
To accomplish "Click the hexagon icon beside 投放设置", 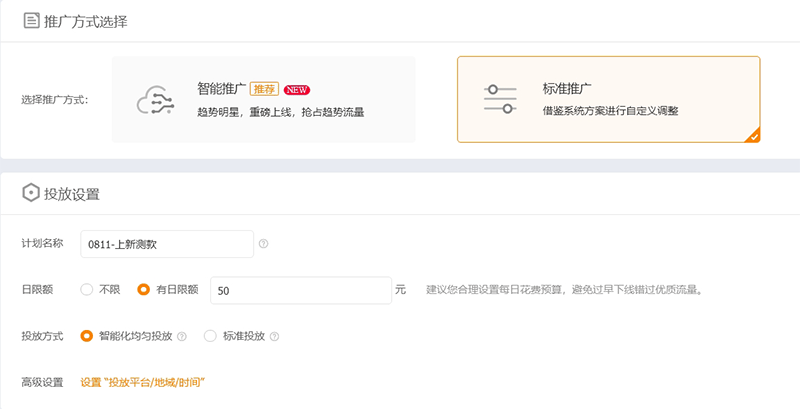I will 30,193.
